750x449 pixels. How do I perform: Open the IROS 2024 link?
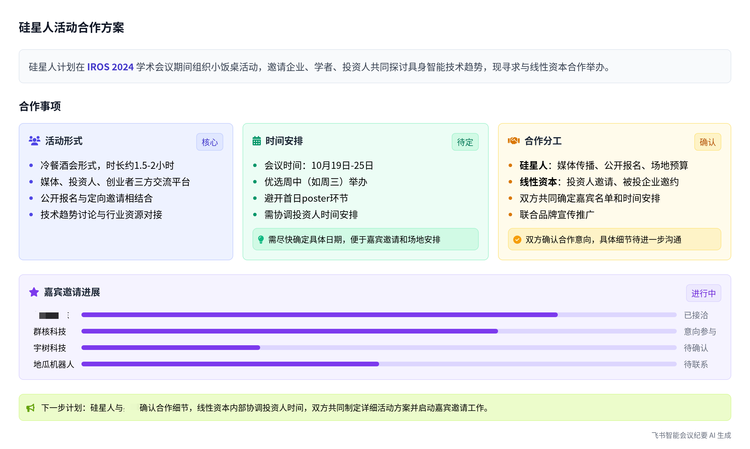[110, 67]
